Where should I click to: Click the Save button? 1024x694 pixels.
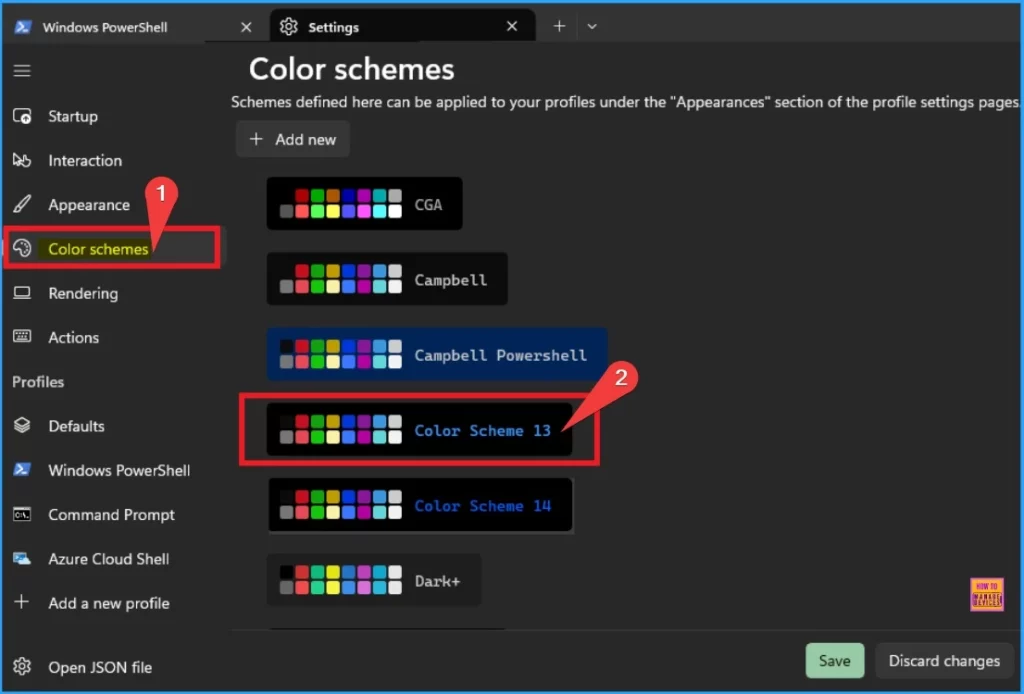pyautogui.click(x=835, y=661)
